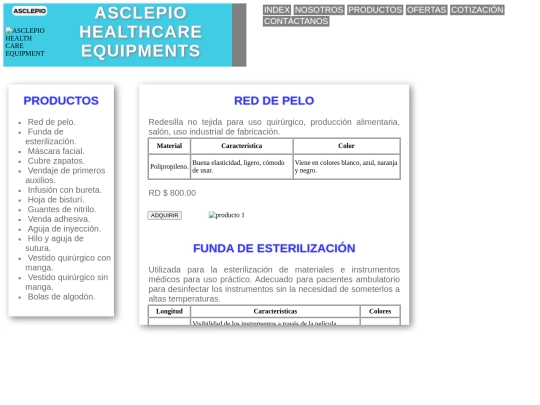Select 'Guantes de nitrilo.' in sidebar
The width and height of the screenshot is (540, 405).
(x=62, y=209)
